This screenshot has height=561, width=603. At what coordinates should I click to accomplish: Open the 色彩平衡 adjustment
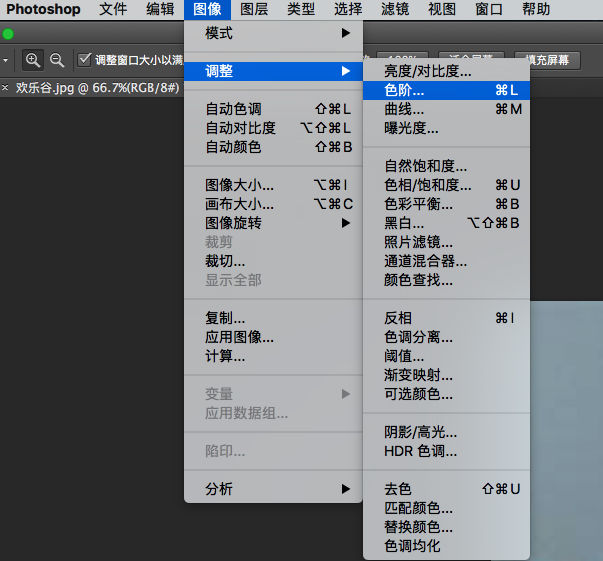446,204
